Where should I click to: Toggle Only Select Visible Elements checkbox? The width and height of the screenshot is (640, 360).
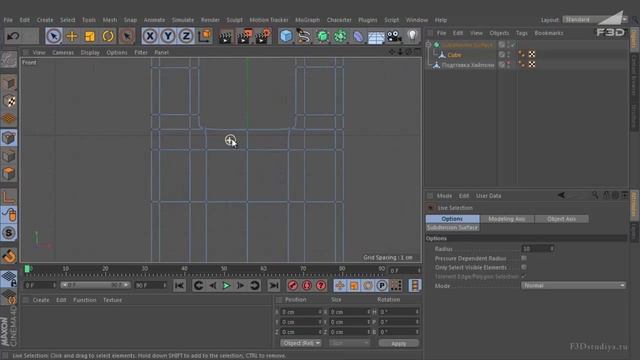coord(524,267)
